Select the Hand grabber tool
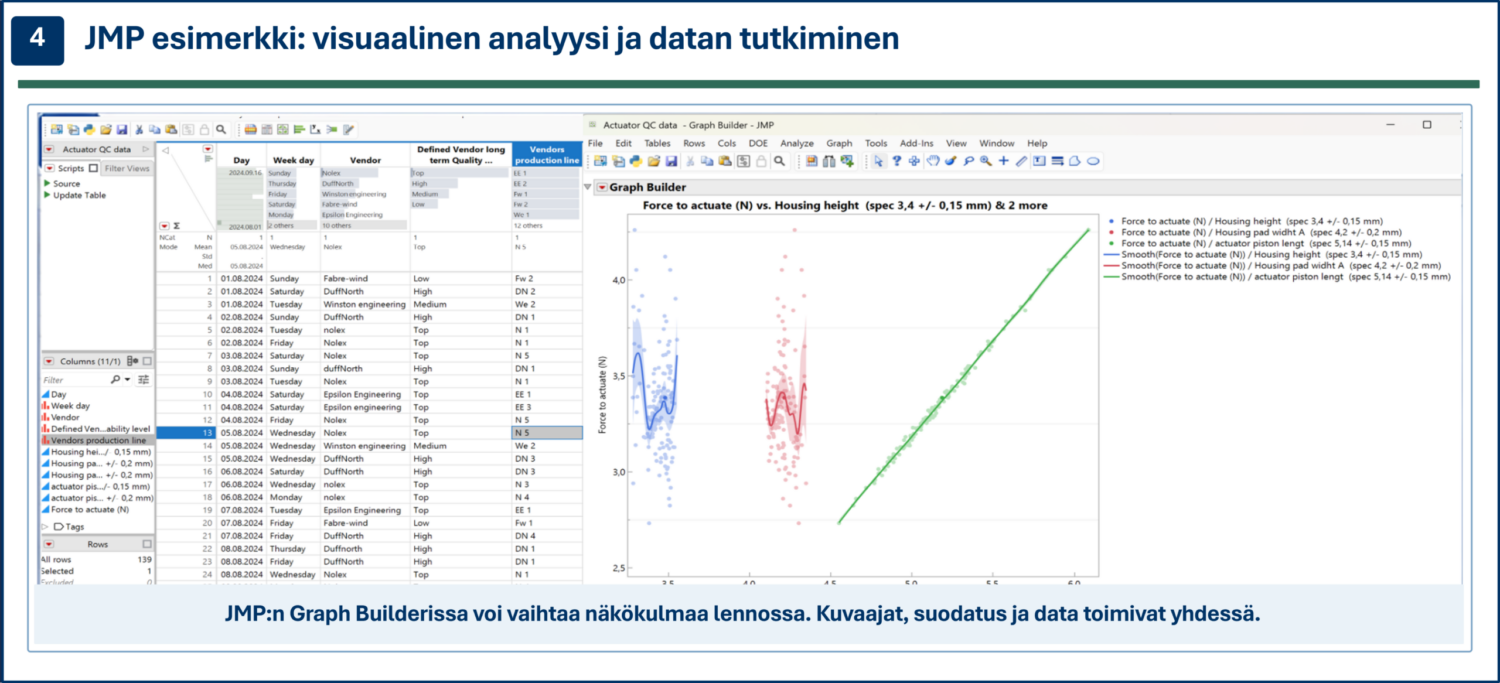Image resolution: width=1500 pixels, height=683 pixels. coord(933,160)
